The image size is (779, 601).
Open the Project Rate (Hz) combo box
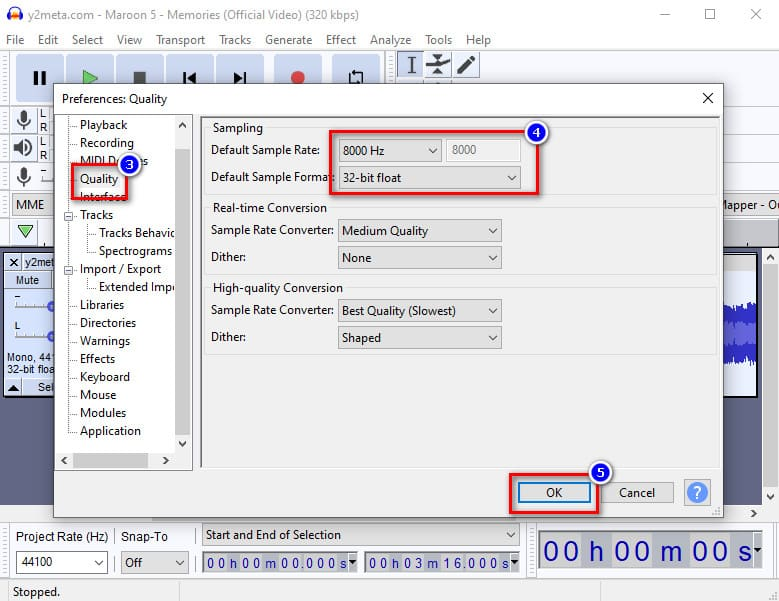click(59, 563)
